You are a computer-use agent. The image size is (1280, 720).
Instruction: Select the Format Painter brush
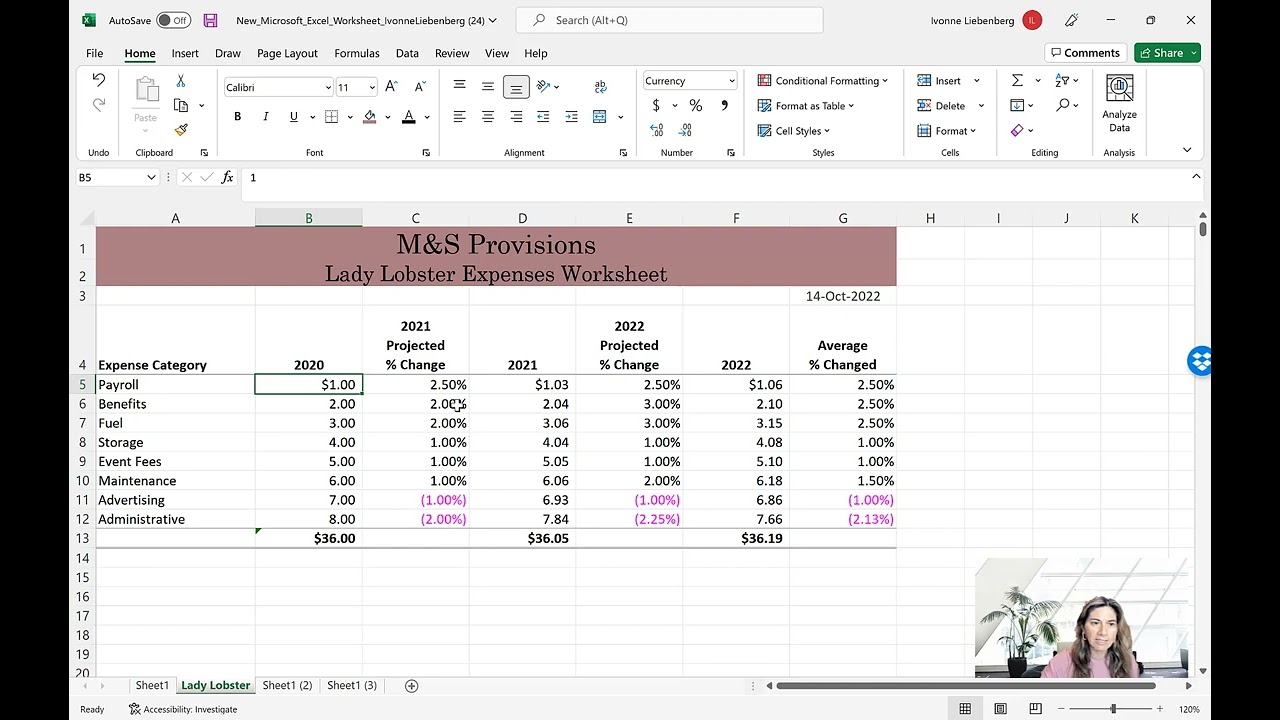pos(181,130)
